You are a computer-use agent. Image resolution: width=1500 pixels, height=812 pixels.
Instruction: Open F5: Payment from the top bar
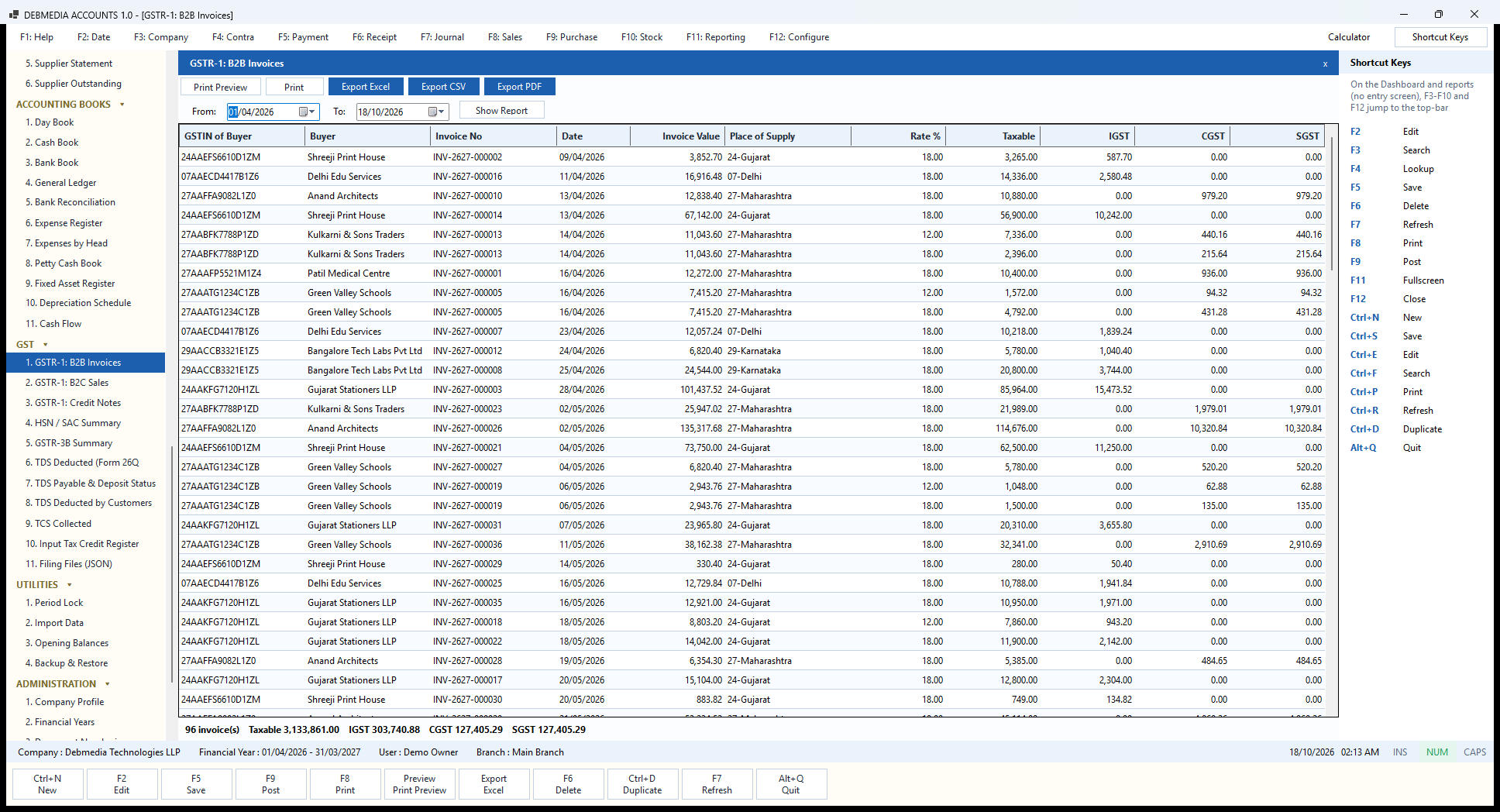[x=303, y=37]
